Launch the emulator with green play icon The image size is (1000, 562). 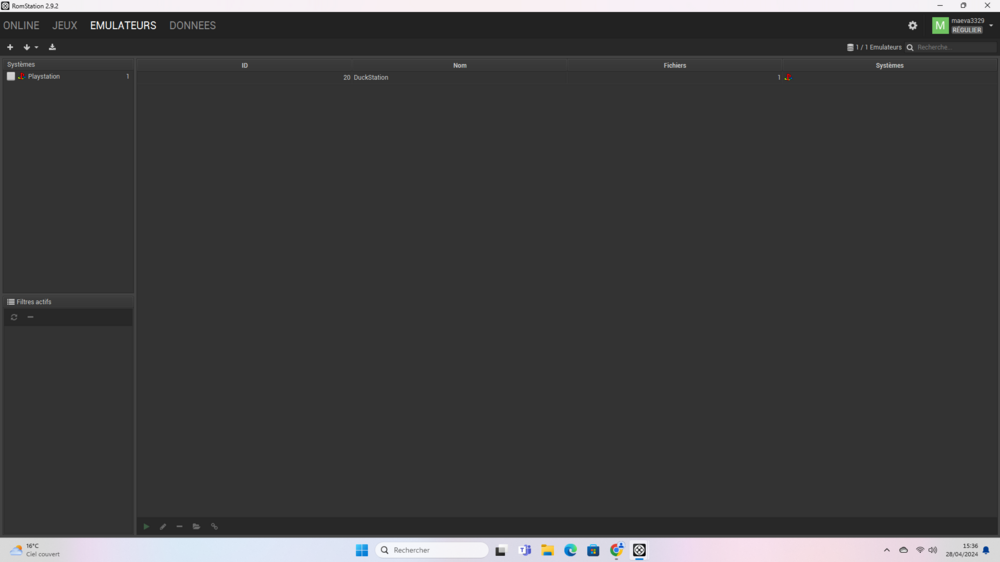click(x=146, y=526)
